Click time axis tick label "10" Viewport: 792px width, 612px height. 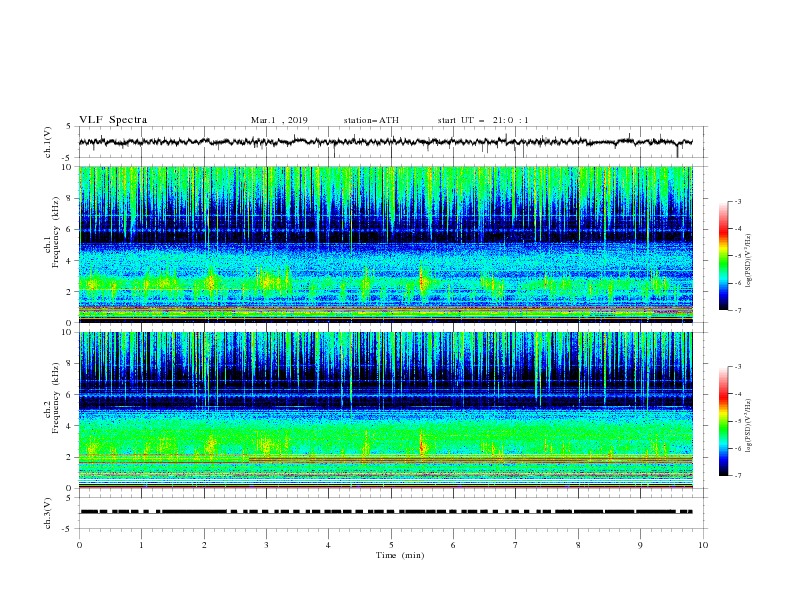[703, 545]
